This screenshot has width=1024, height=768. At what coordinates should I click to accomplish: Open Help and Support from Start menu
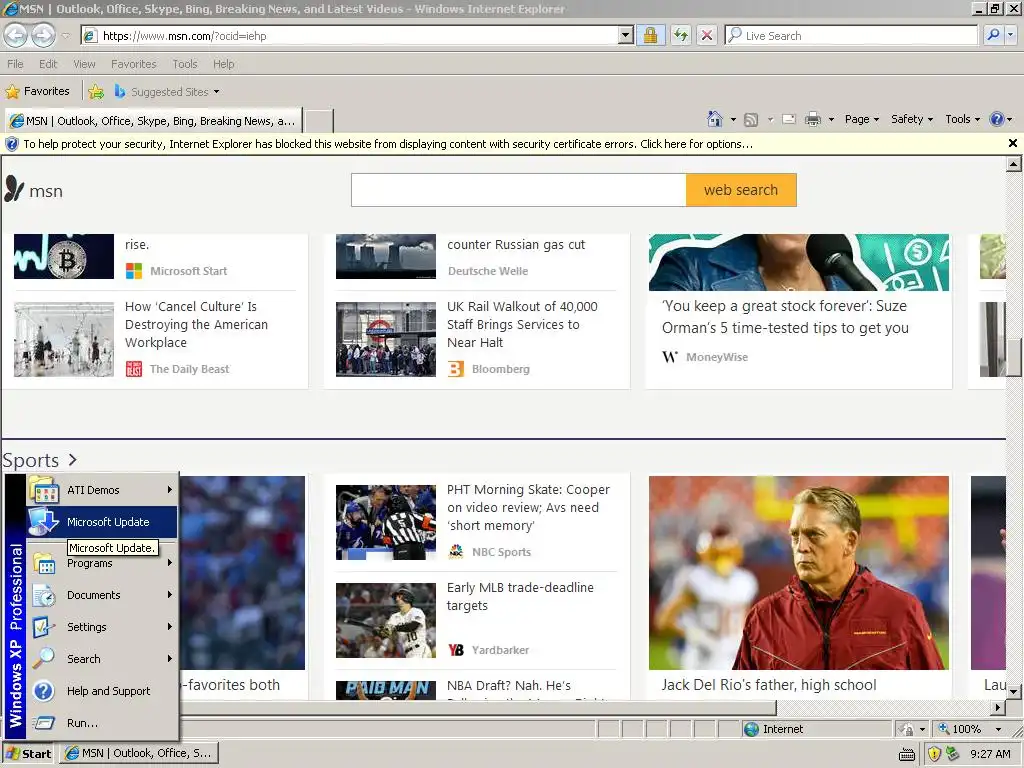pyautogui.click(x=102, y=691)
